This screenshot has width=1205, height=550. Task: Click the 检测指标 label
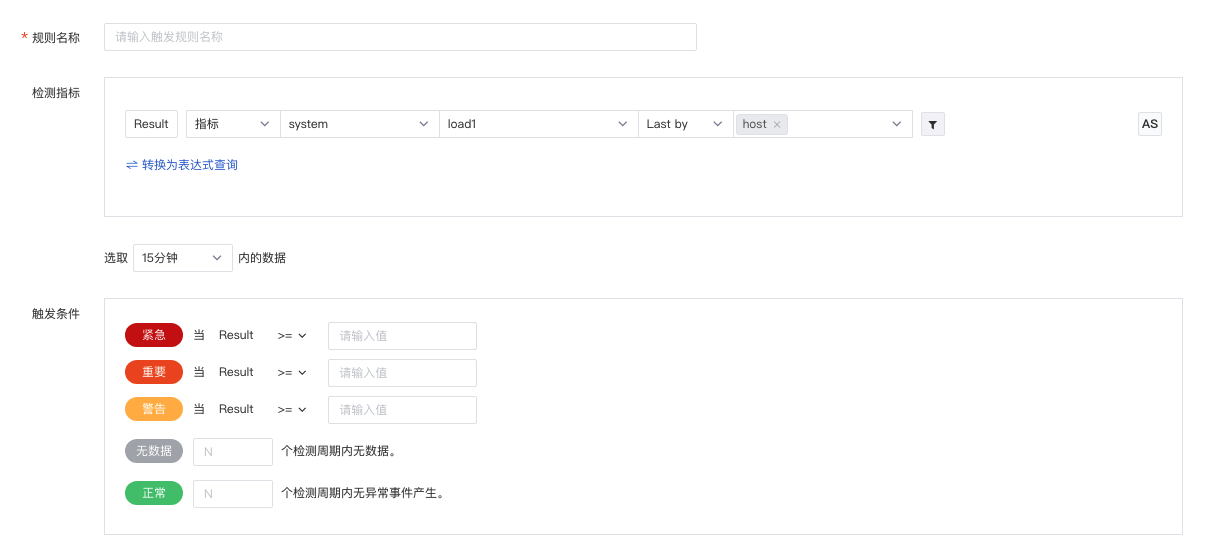pos(56,93)
